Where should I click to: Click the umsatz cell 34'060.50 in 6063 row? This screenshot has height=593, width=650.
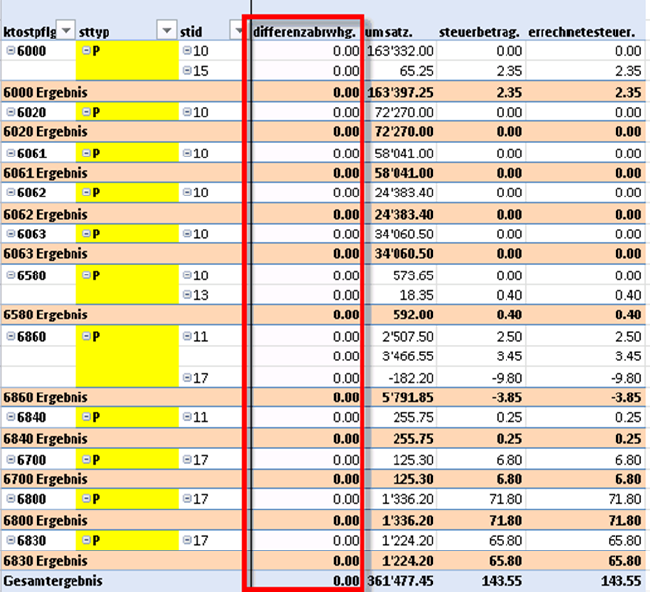404,234
